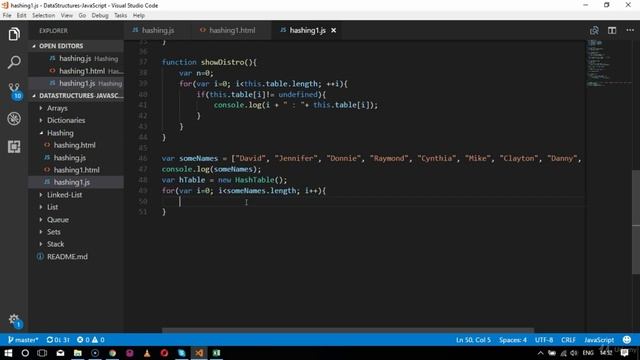
Task: Click Spaces: 4 indentation setting
Action: (513, 340)
